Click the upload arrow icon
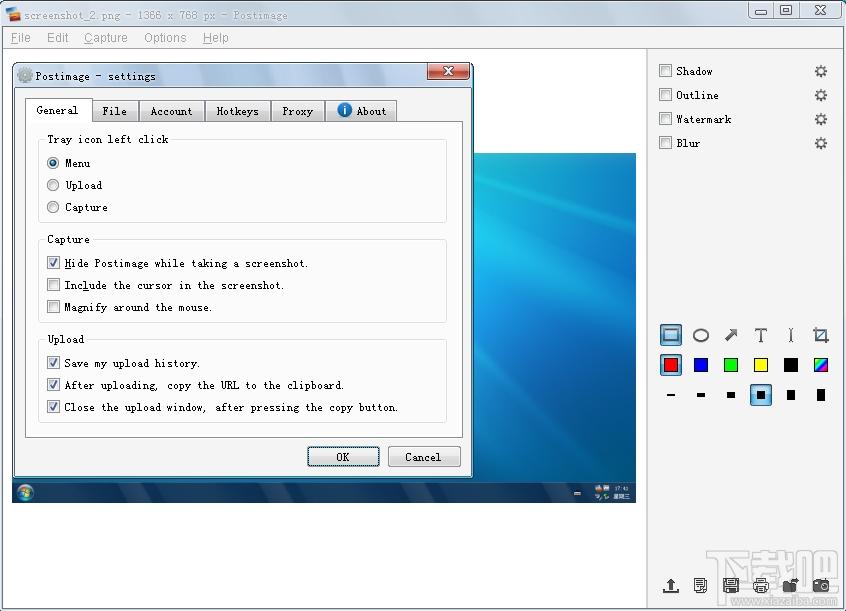 pyautogui.click(x=671, y=586)
